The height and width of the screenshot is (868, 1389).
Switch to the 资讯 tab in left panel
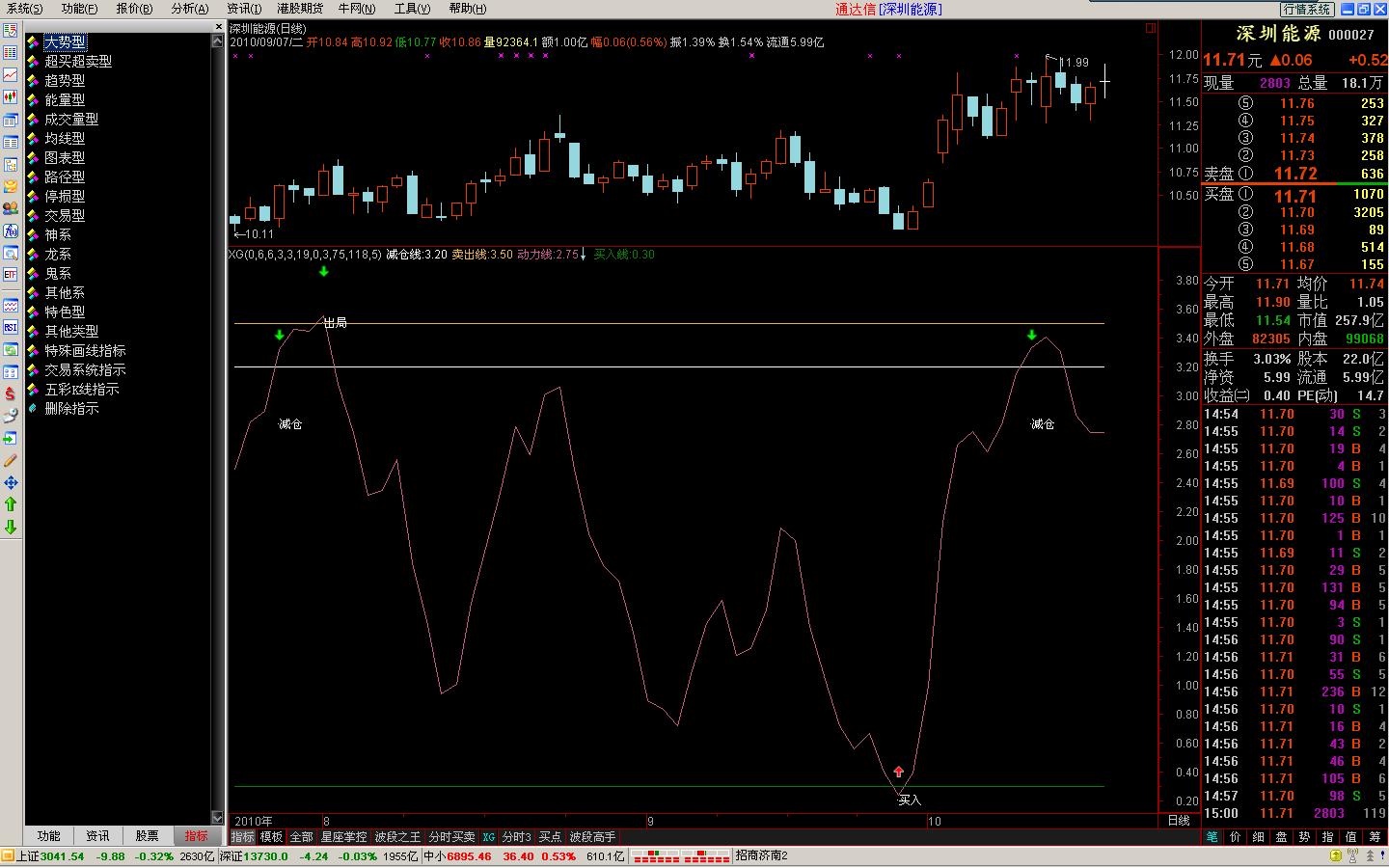(x=98, y=836)
